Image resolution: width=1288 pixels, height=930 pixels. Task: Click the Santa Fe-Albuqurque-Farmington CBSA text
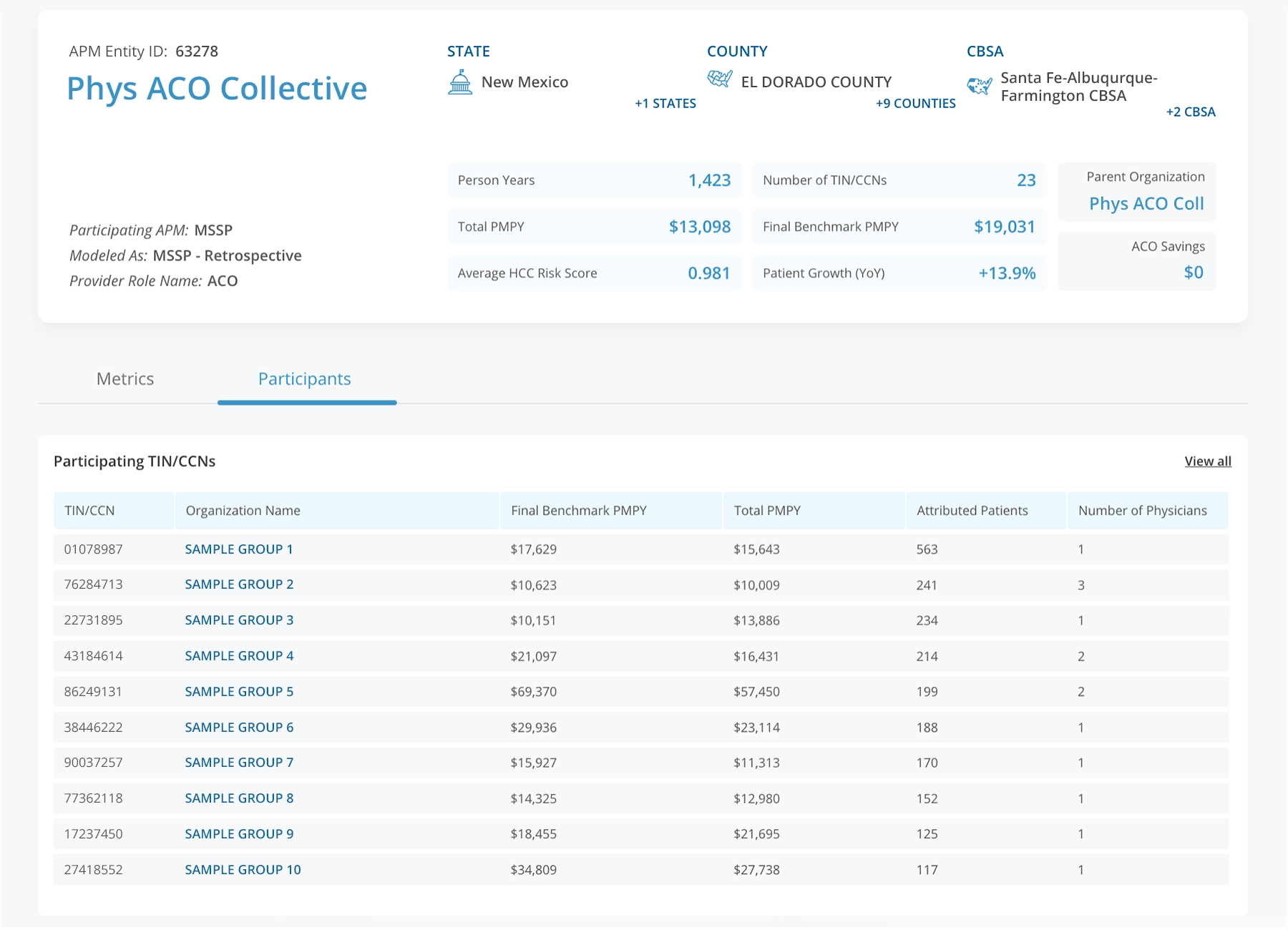point(1079,87)
